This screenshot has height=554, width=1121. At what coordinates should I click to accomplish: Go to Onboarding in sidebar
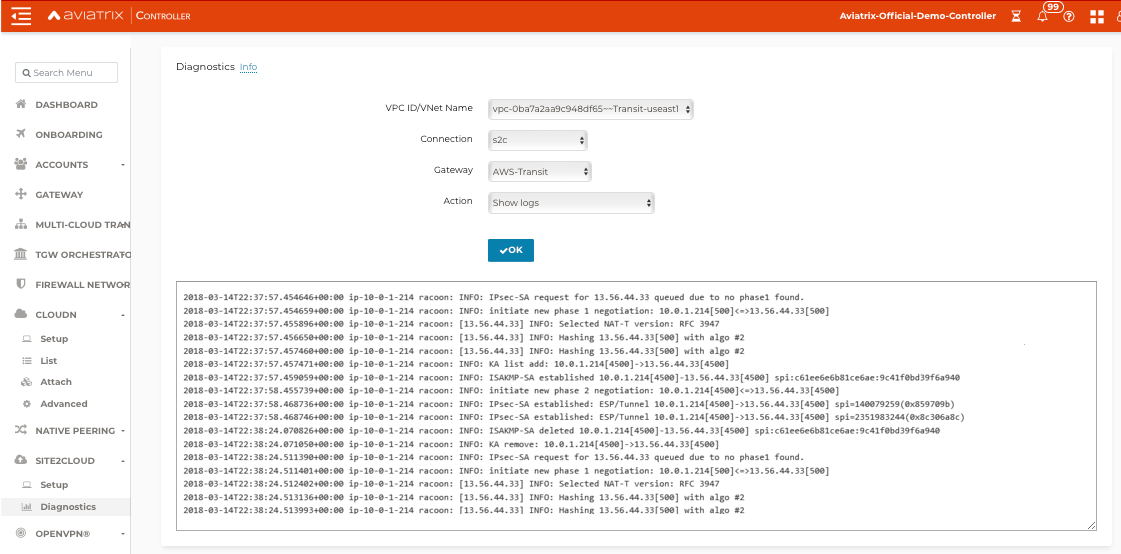pos(68,135)
